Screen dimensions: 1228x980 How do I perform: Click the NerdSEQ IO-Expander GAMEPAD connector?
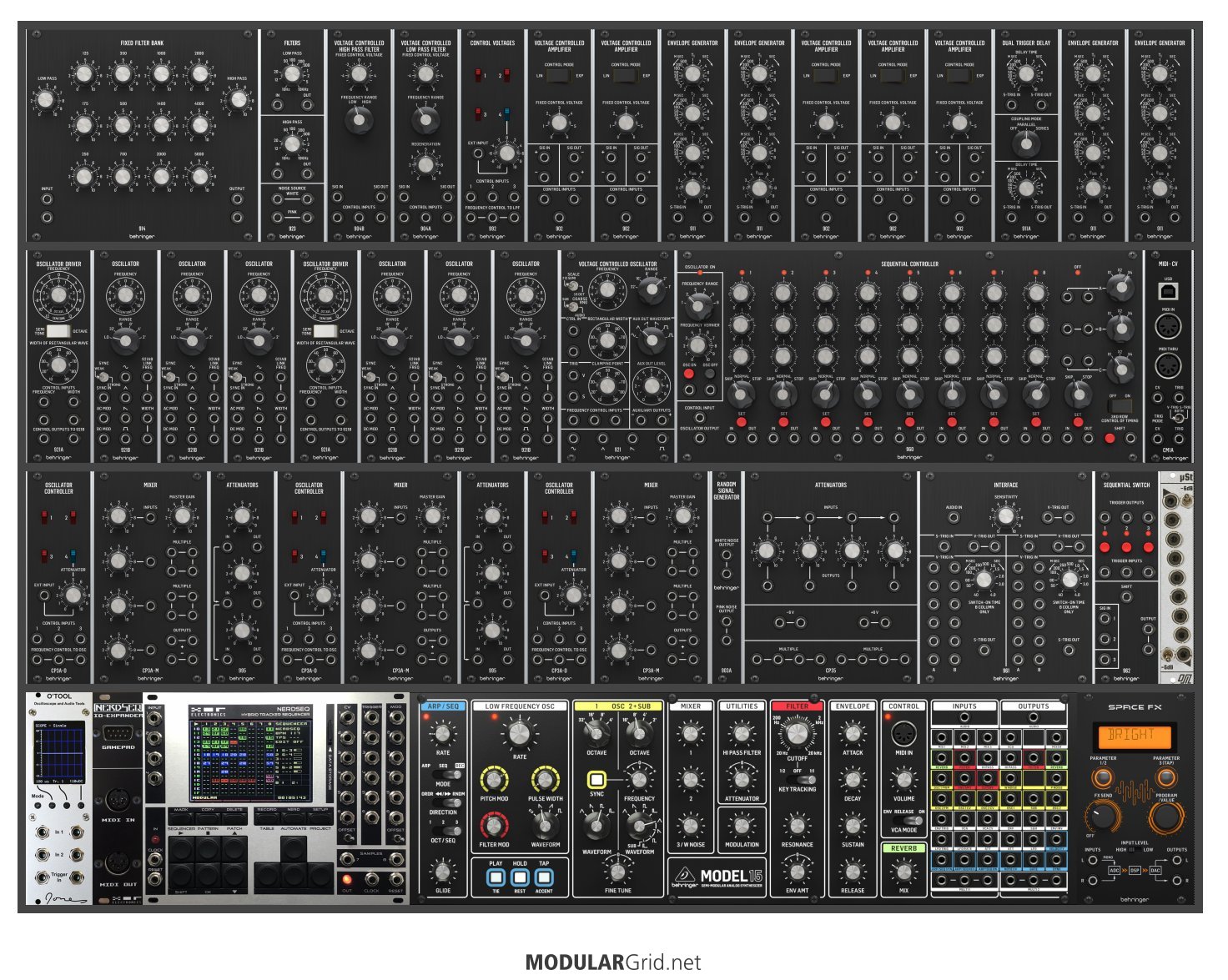click(x=118, y=734)
